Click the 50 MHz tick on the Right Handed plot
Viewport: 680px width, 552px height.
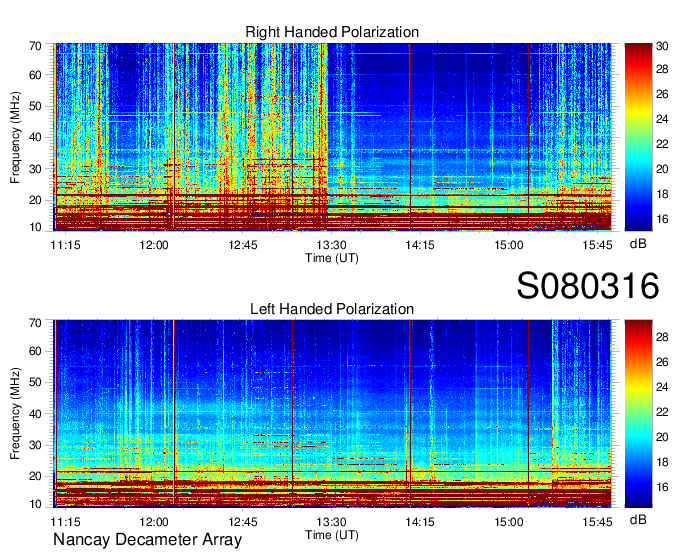coord(35,106)
